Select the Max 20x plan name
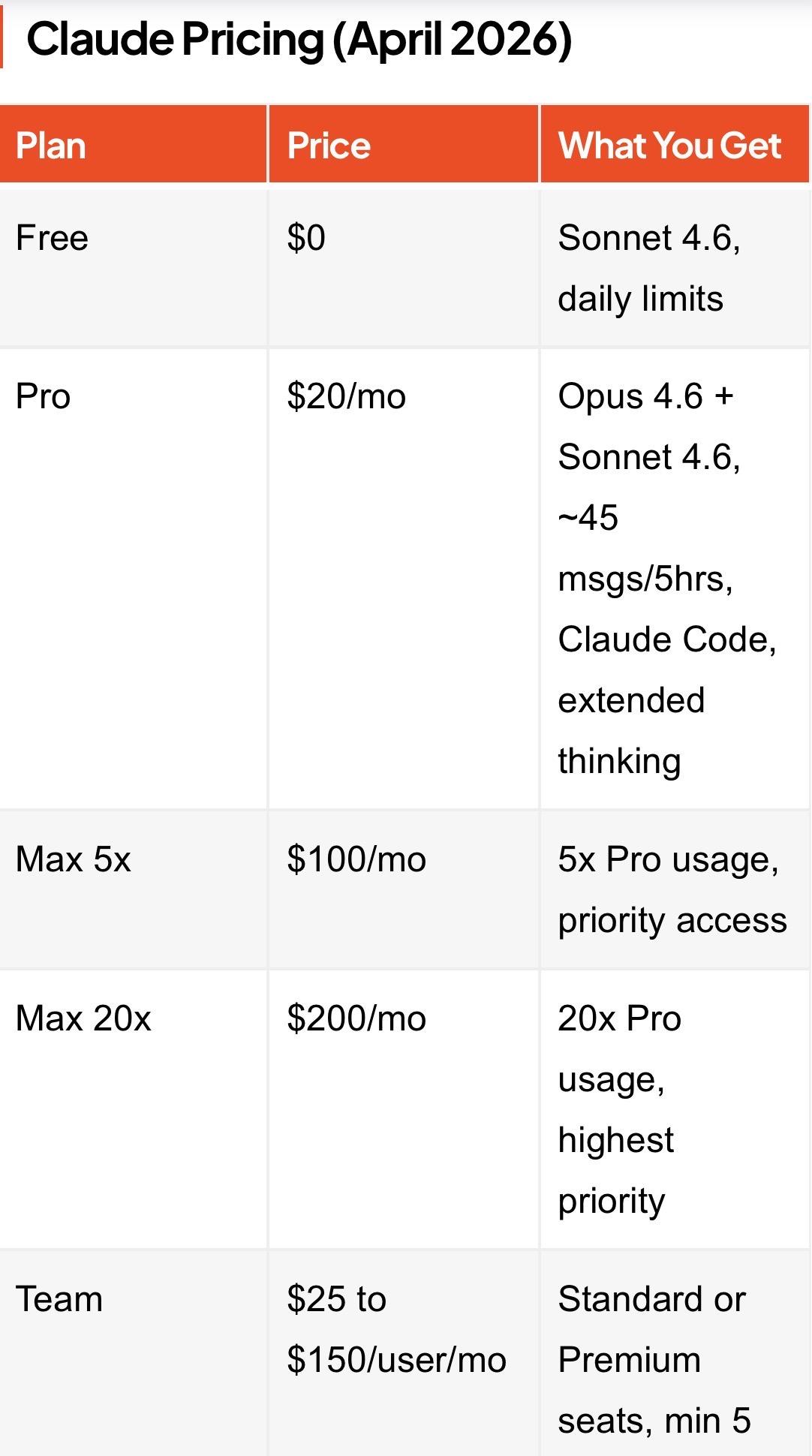 83,1018
